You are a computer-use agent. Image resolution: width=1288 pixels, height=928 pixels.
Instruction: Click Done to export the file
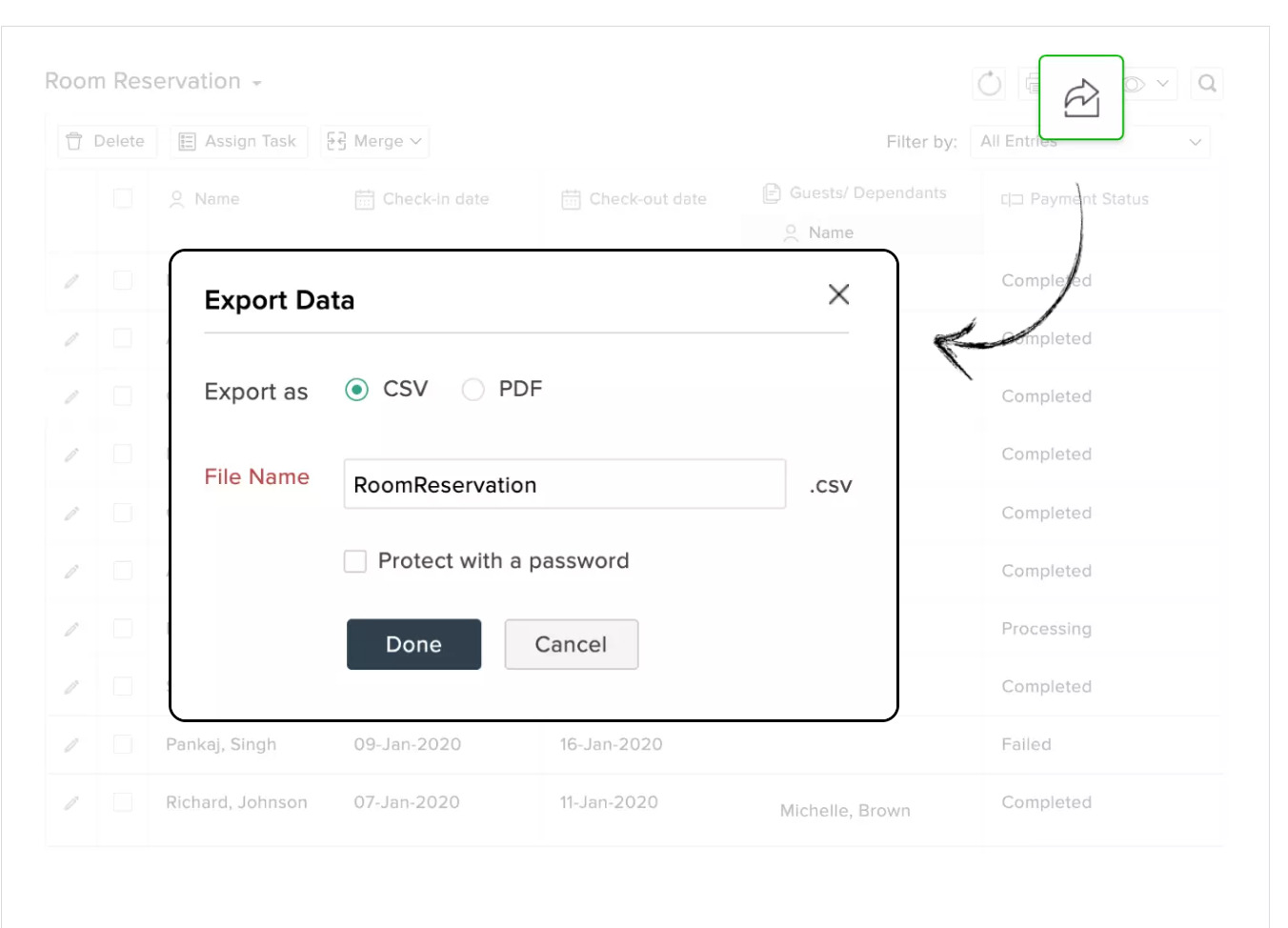coord(413,644)
